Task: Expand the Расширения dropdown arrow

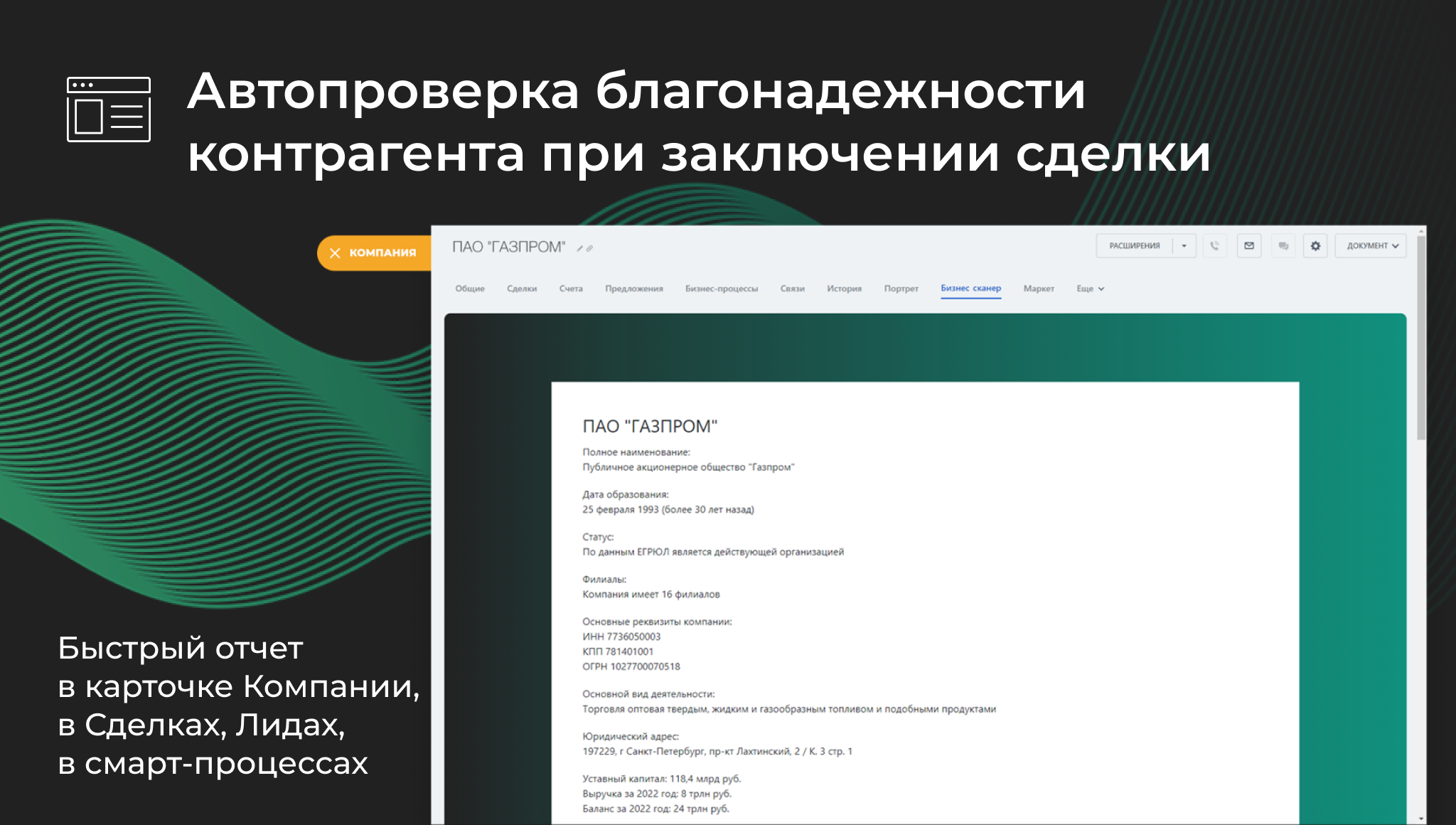Action: [x=1184, y=246]
